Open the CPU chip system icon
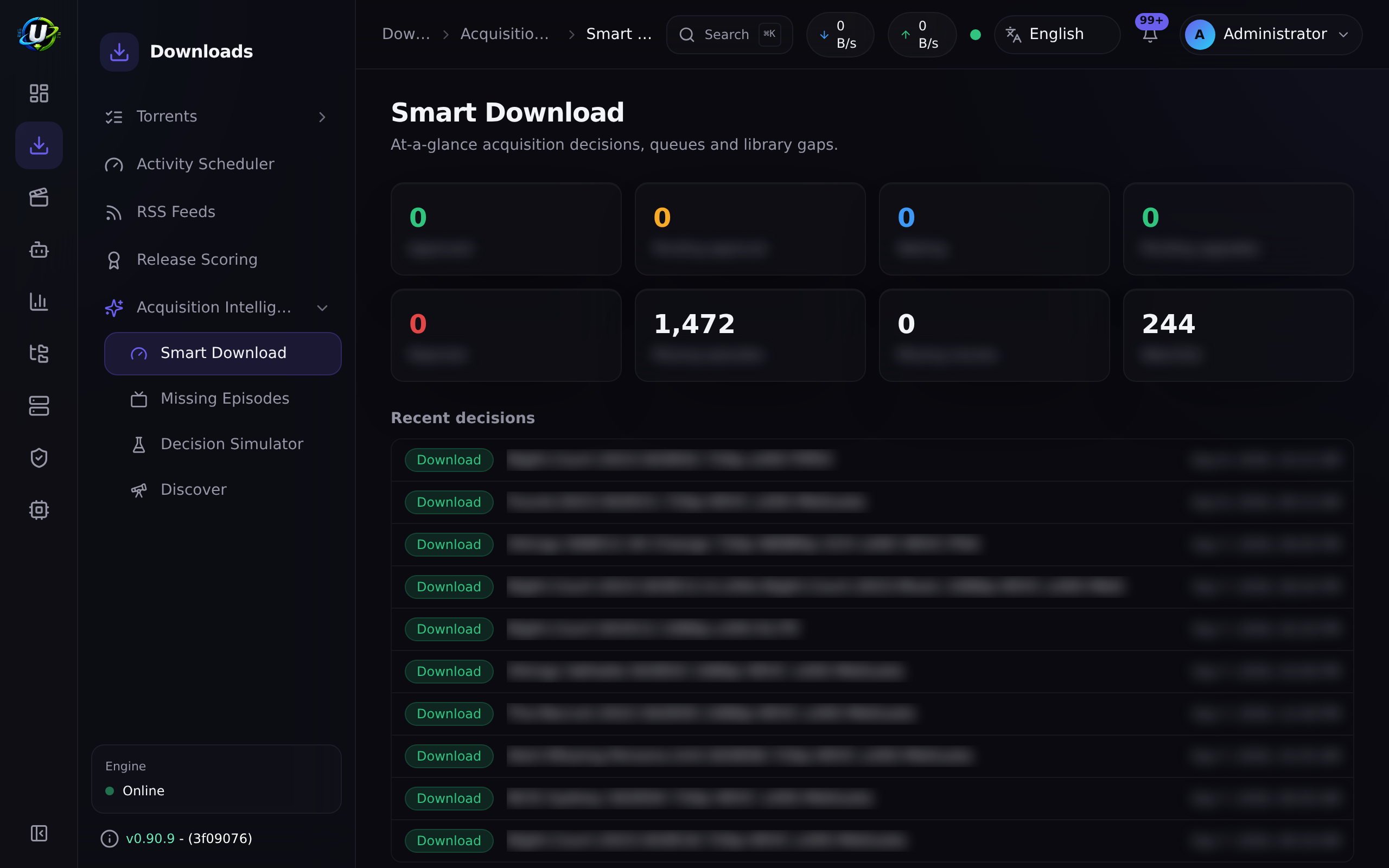1389x868 pixels. pos(39,510)
